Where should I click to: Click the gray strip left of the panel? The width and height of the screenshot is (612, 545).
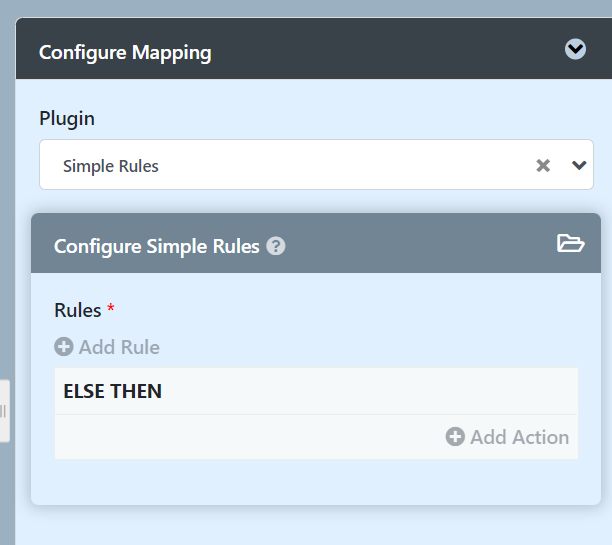click(7, 250)
